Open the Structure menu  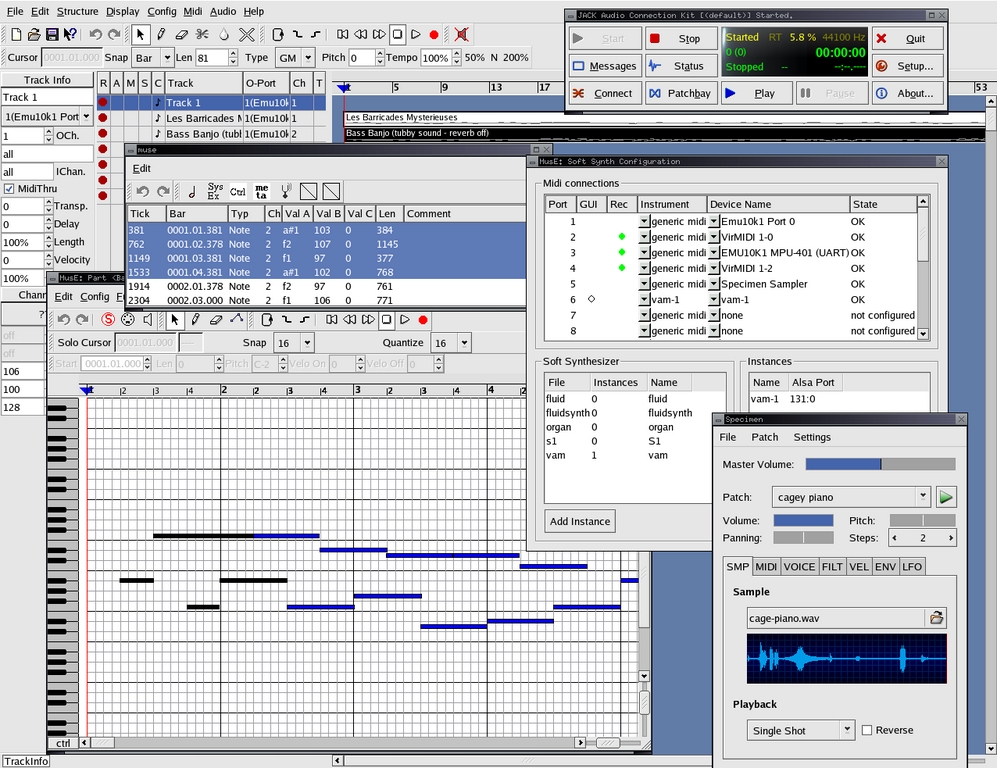(77, 11)
